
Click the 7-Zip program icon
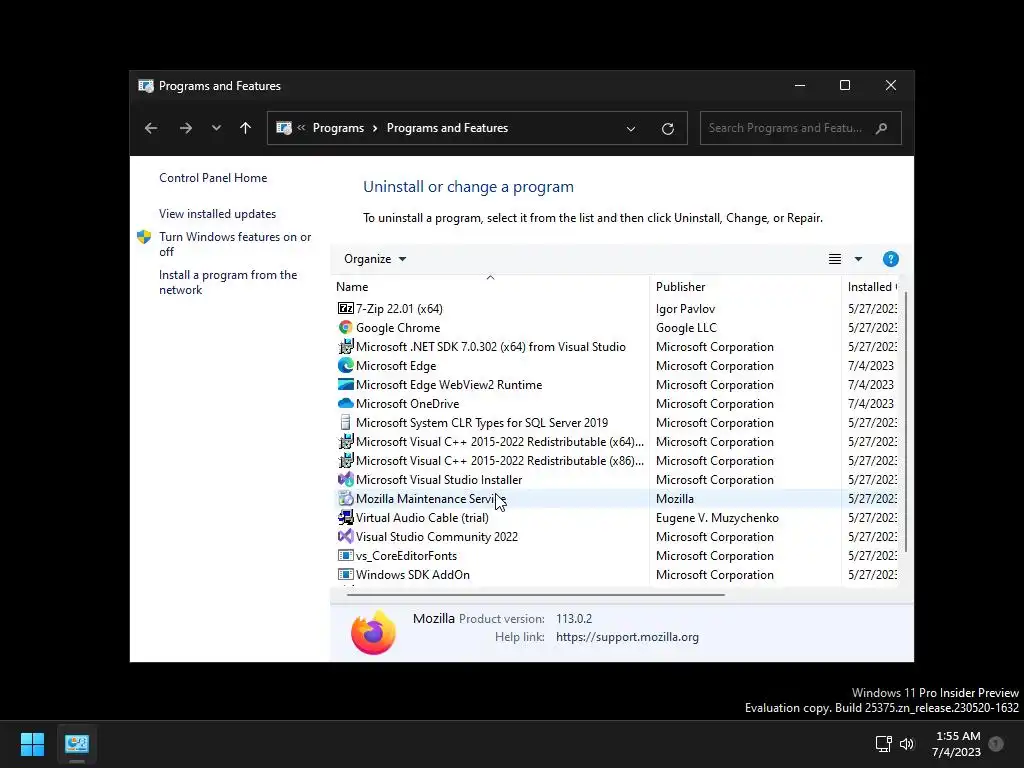click(345, 308)
